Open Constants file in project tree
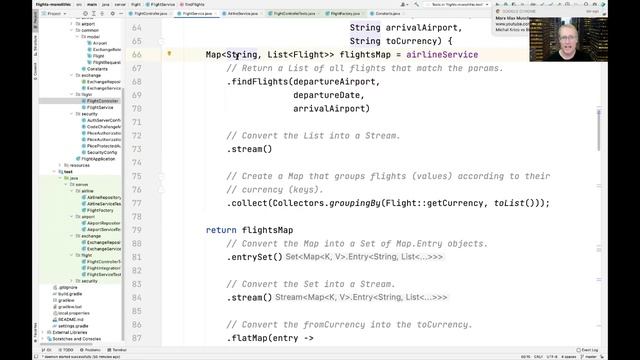This screenshot has width=640, height=360. pos(95,69)
